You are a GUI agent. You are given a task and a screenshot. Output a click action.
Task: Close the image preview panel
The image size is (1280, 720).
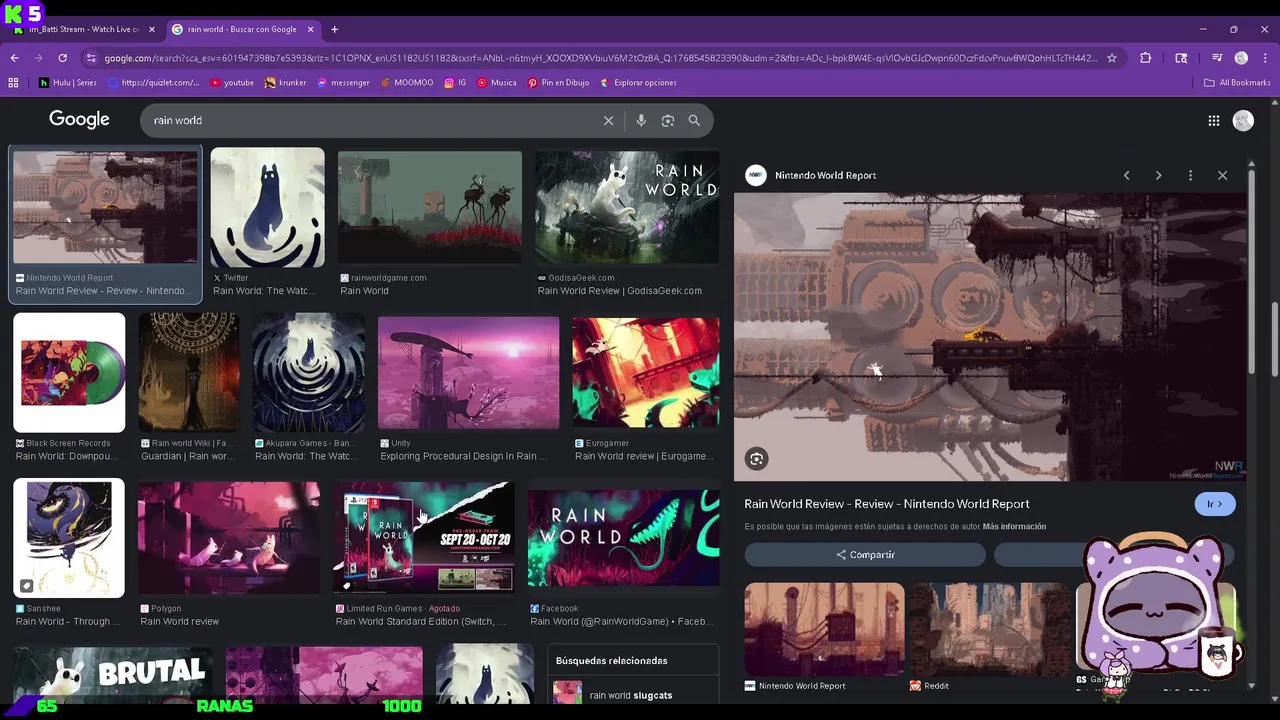point(1222,175)
